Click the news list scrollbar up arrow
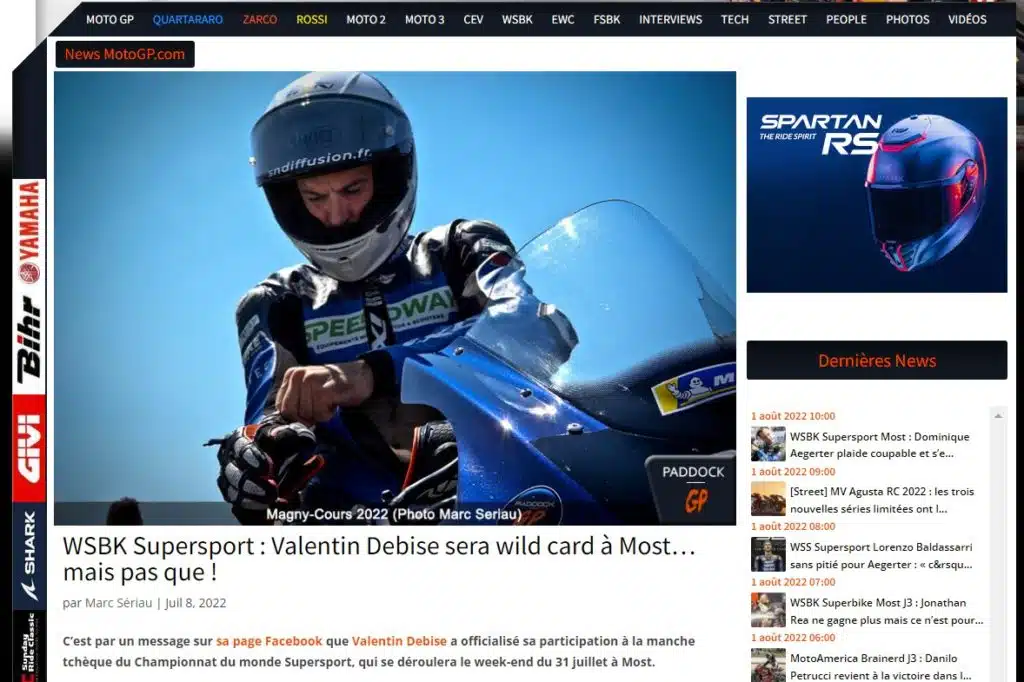The width and height of the screenshot is (1024, 682). pos(997,415)
